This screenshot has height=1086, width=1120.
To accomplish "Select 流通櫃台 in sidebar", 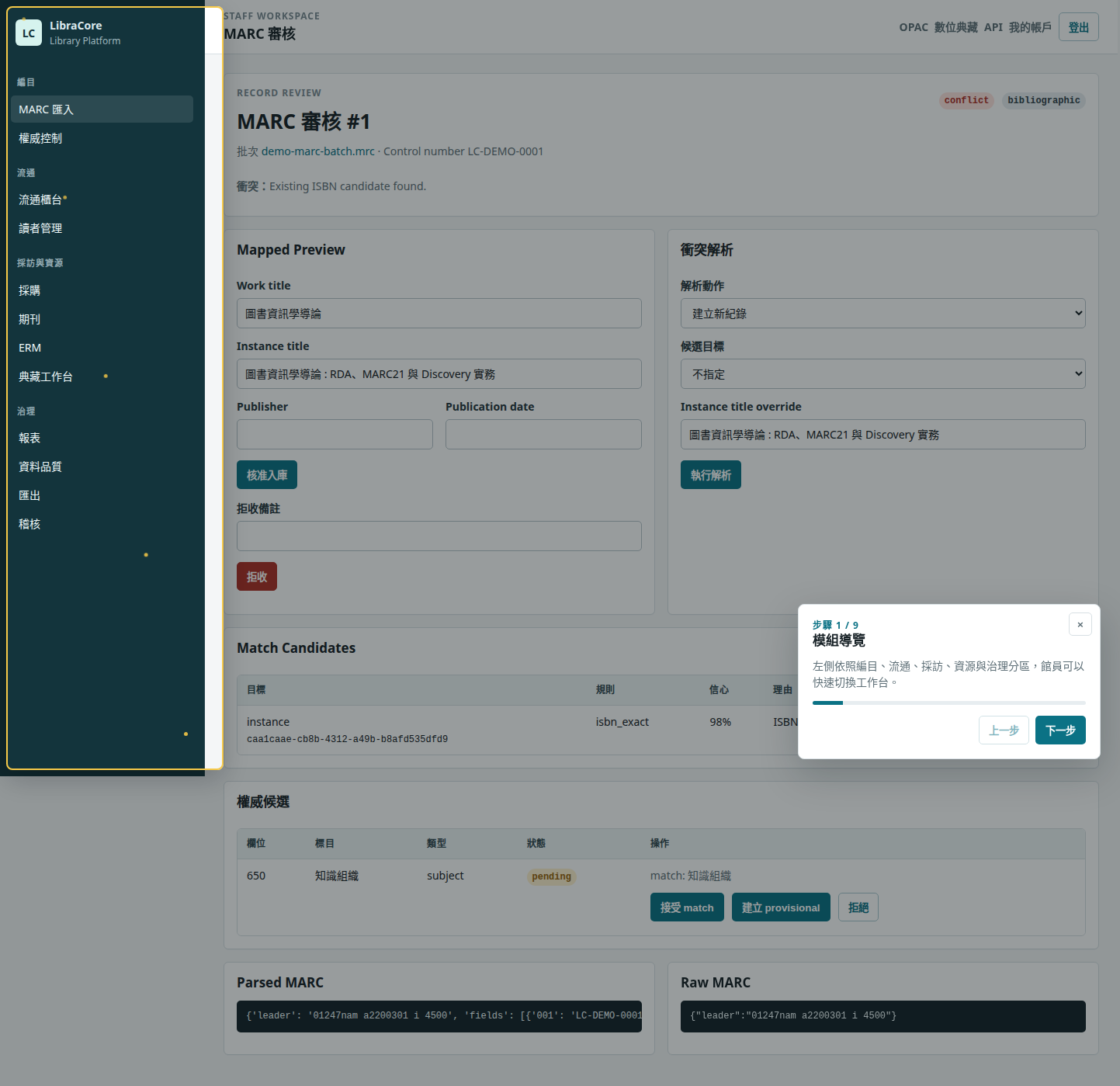I will 102,200.
